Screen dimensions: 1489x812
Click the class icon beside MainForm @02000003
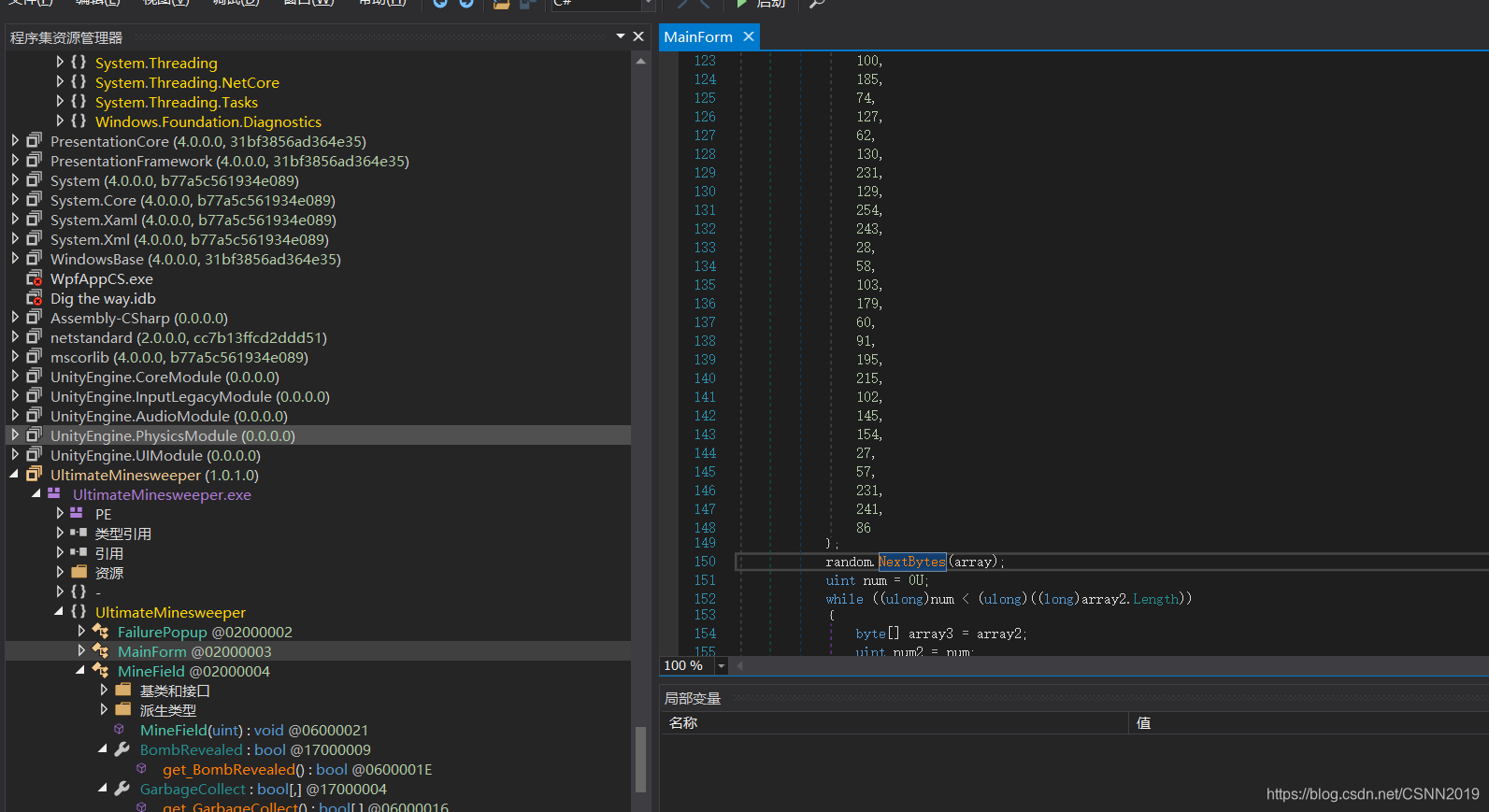click(101, 651)
